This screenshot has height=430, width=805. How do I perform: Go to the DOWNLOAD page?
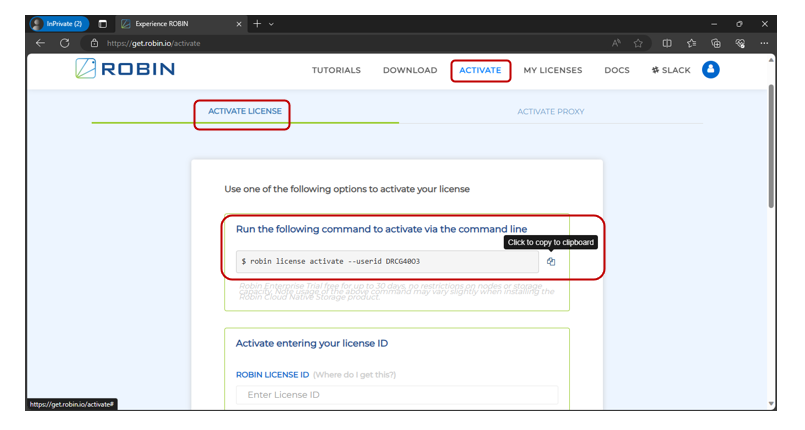410,70
